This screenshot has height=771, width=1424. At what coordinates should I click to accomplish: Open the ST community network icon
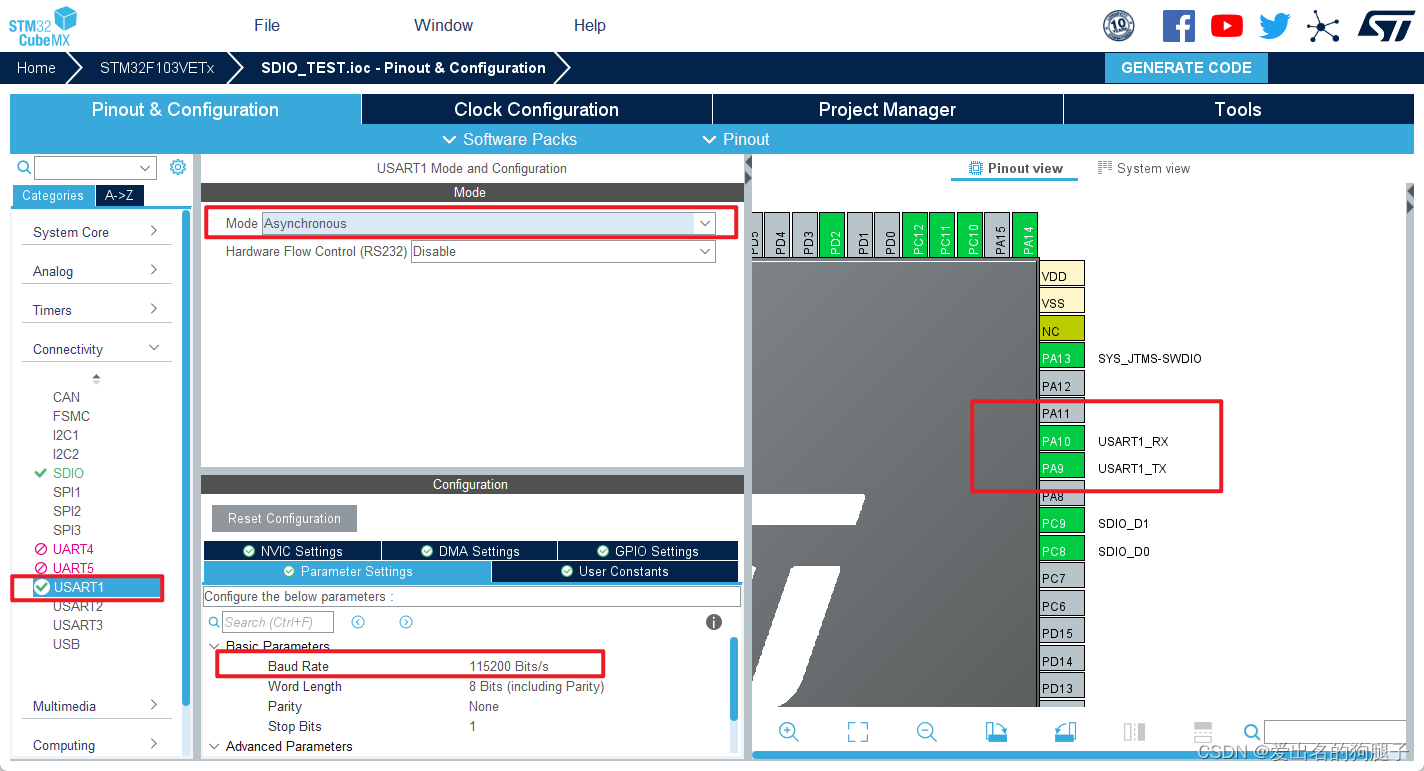pos(1323,26)
